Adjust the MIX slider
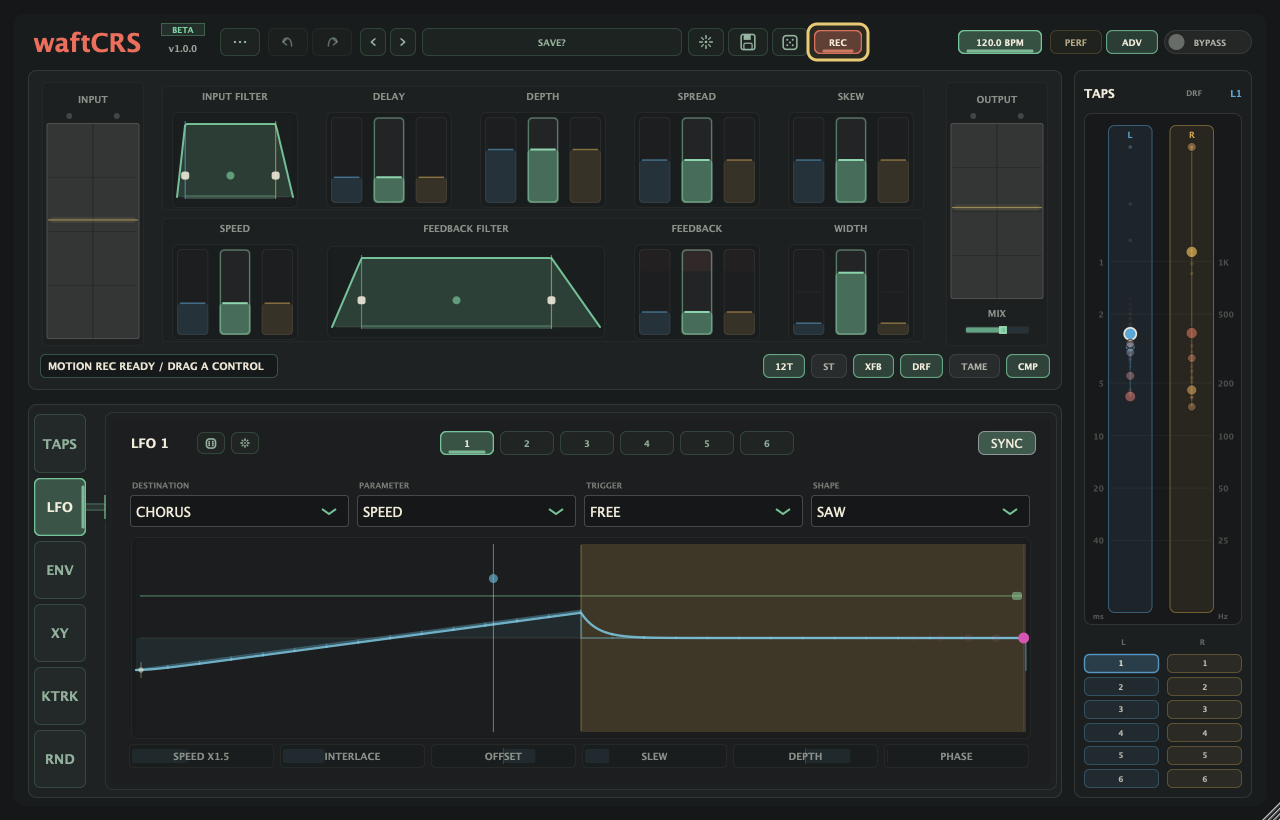This screenshot has width=1280, height=820. [997, 329]
